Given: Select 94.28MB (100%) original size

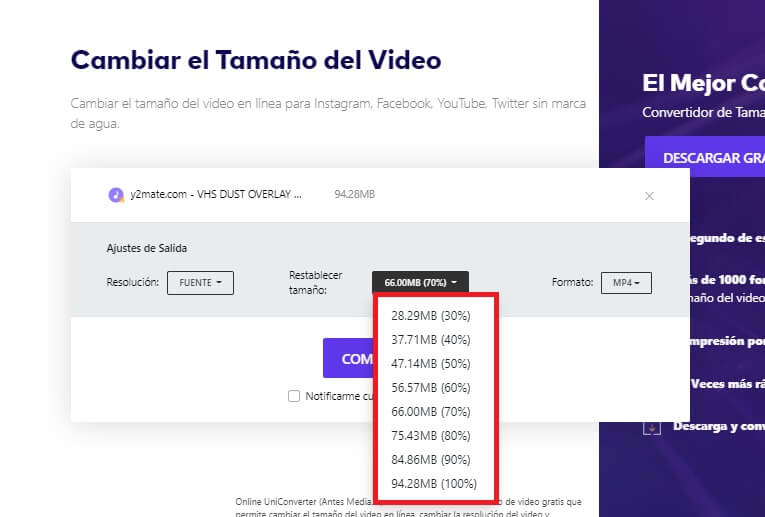Looking at the screenshot, I should [x=434, y=483].
